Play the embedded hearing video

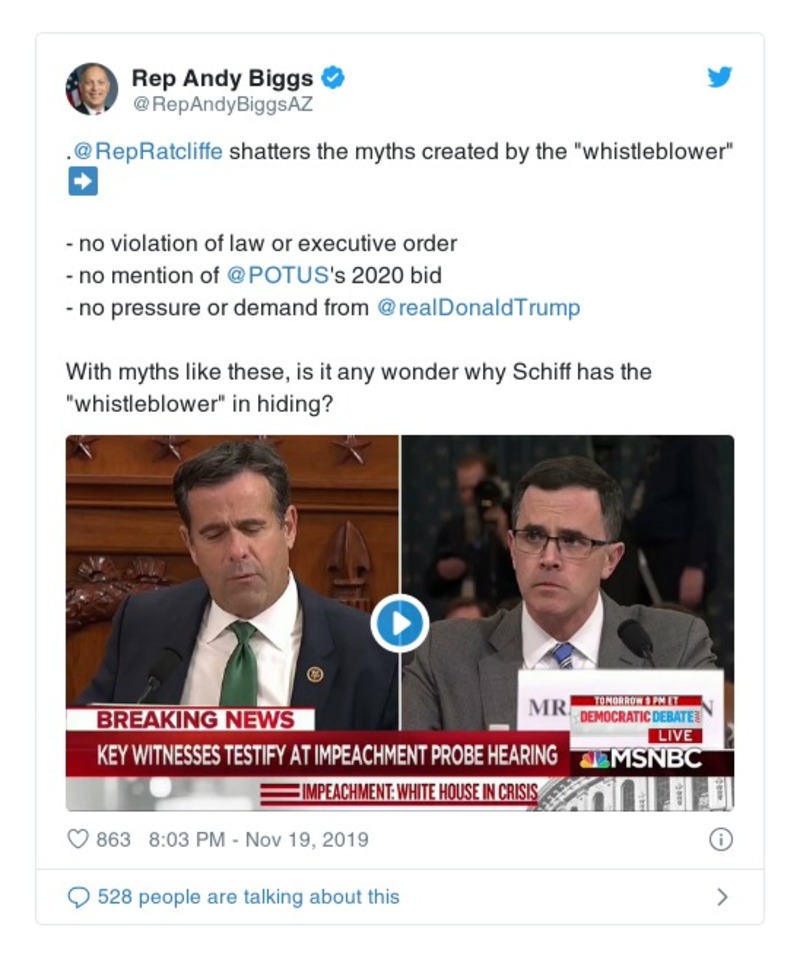[x=399, y=623]
